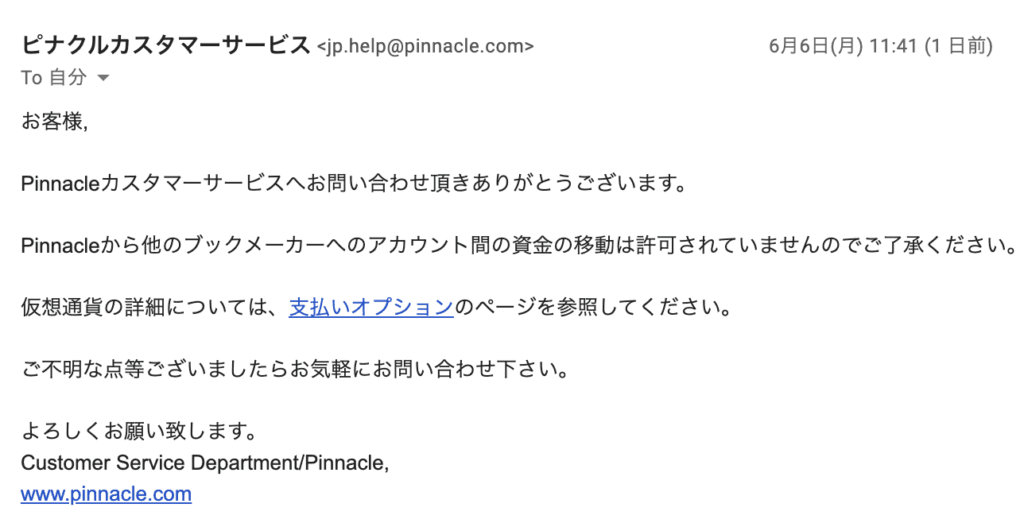Click the (1 日前) relative time
Image resolution: width=1024 pixels, height=523 pixels.
[x=959, y=46]
